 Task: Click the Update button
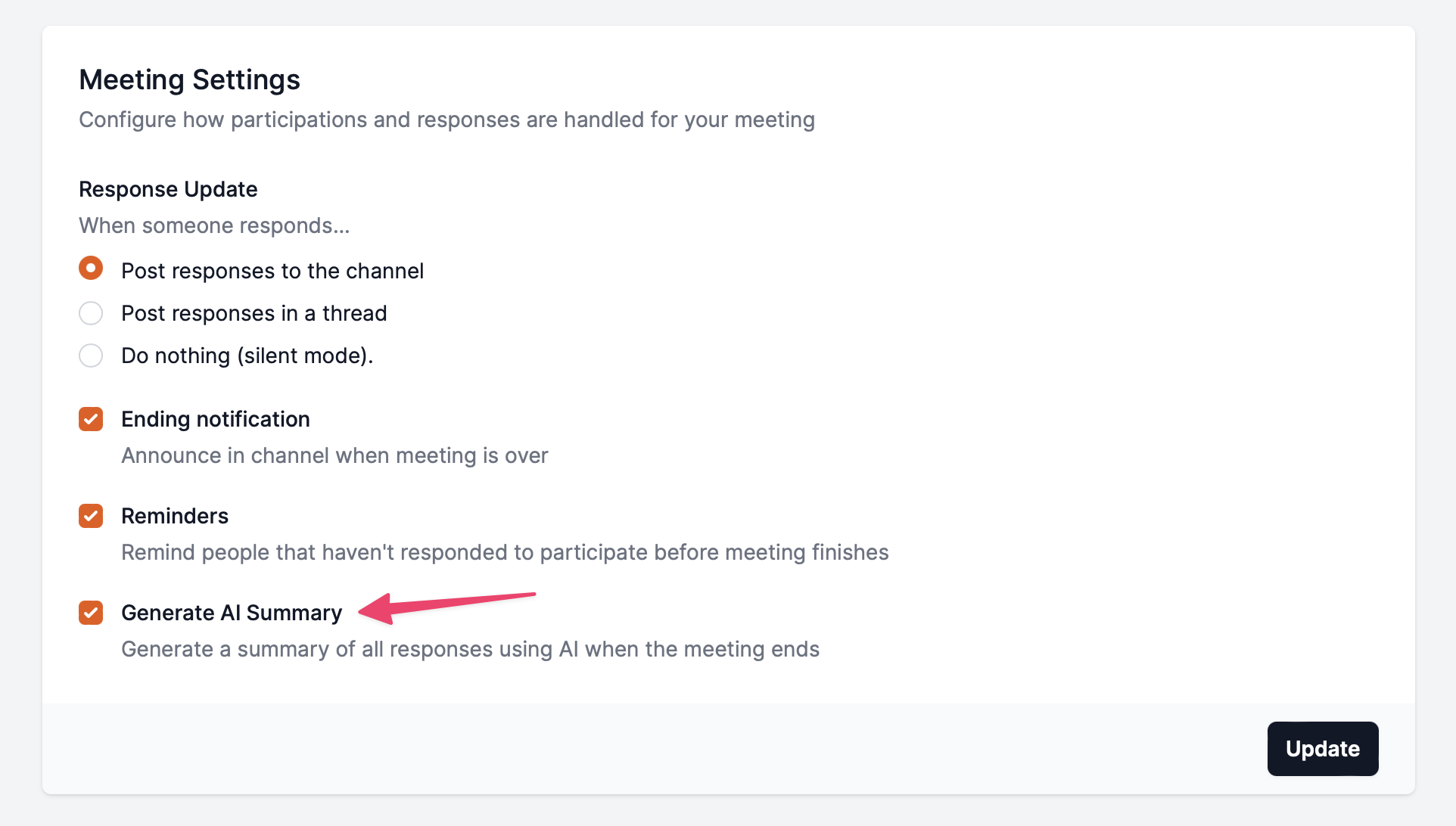pyautogui.click(x=1322, y=749)
